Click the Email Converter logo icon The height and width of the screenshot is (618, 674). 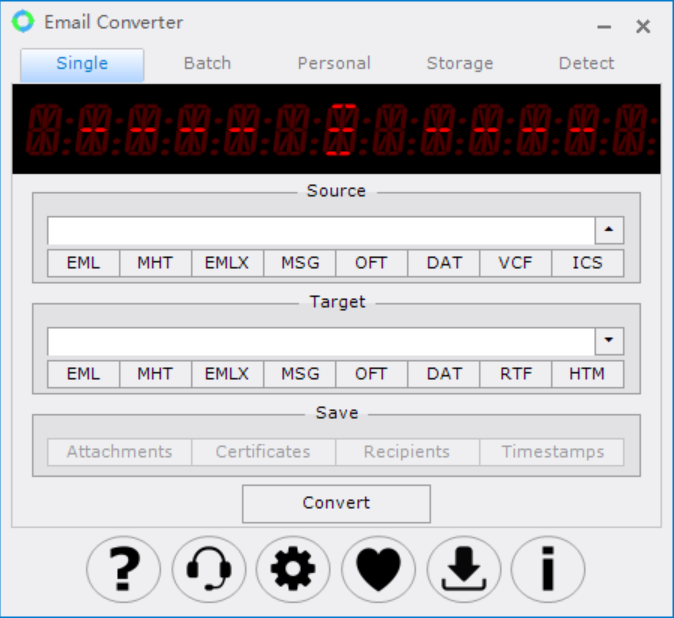pyautogui.click(x=23, y=21)
